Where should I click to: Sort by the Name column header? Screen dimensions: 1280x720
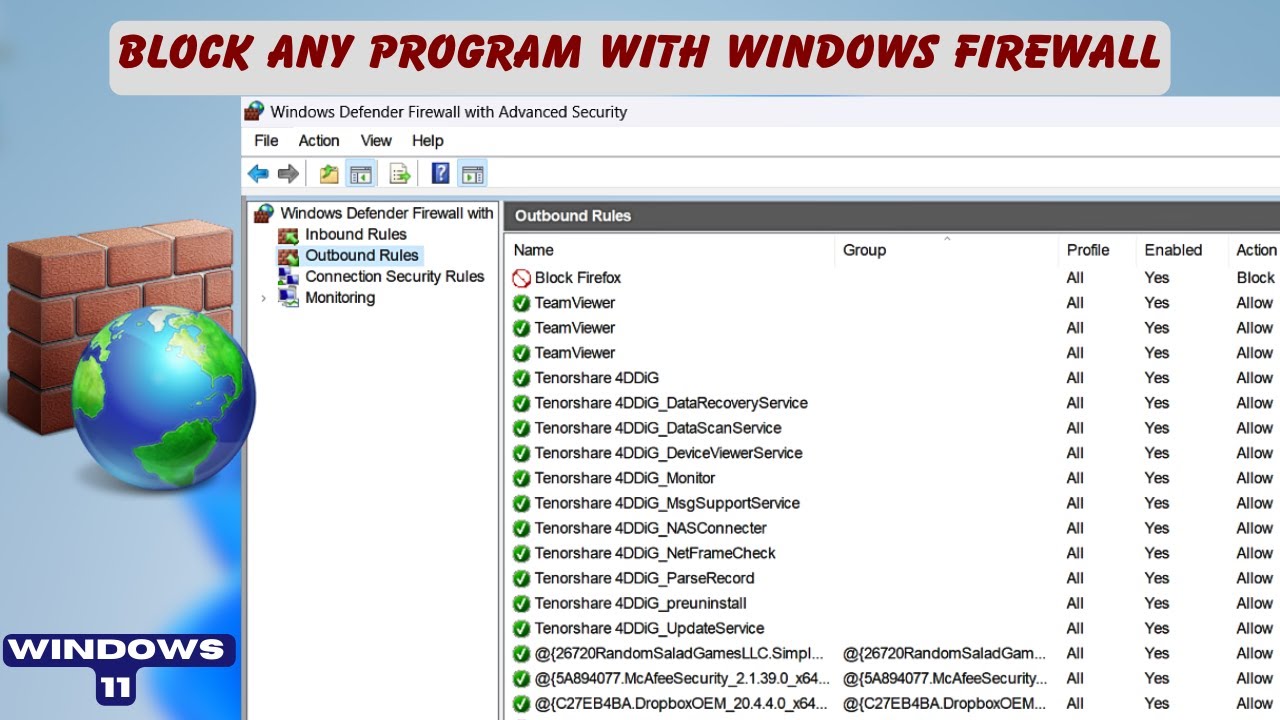669,250
